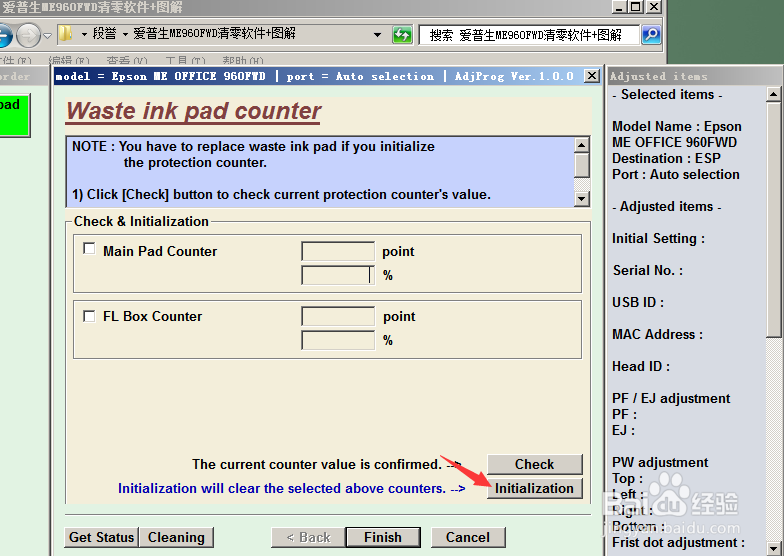
Task: Tick the FL Box Counter checkbox
Action: (x=89, y=316)
